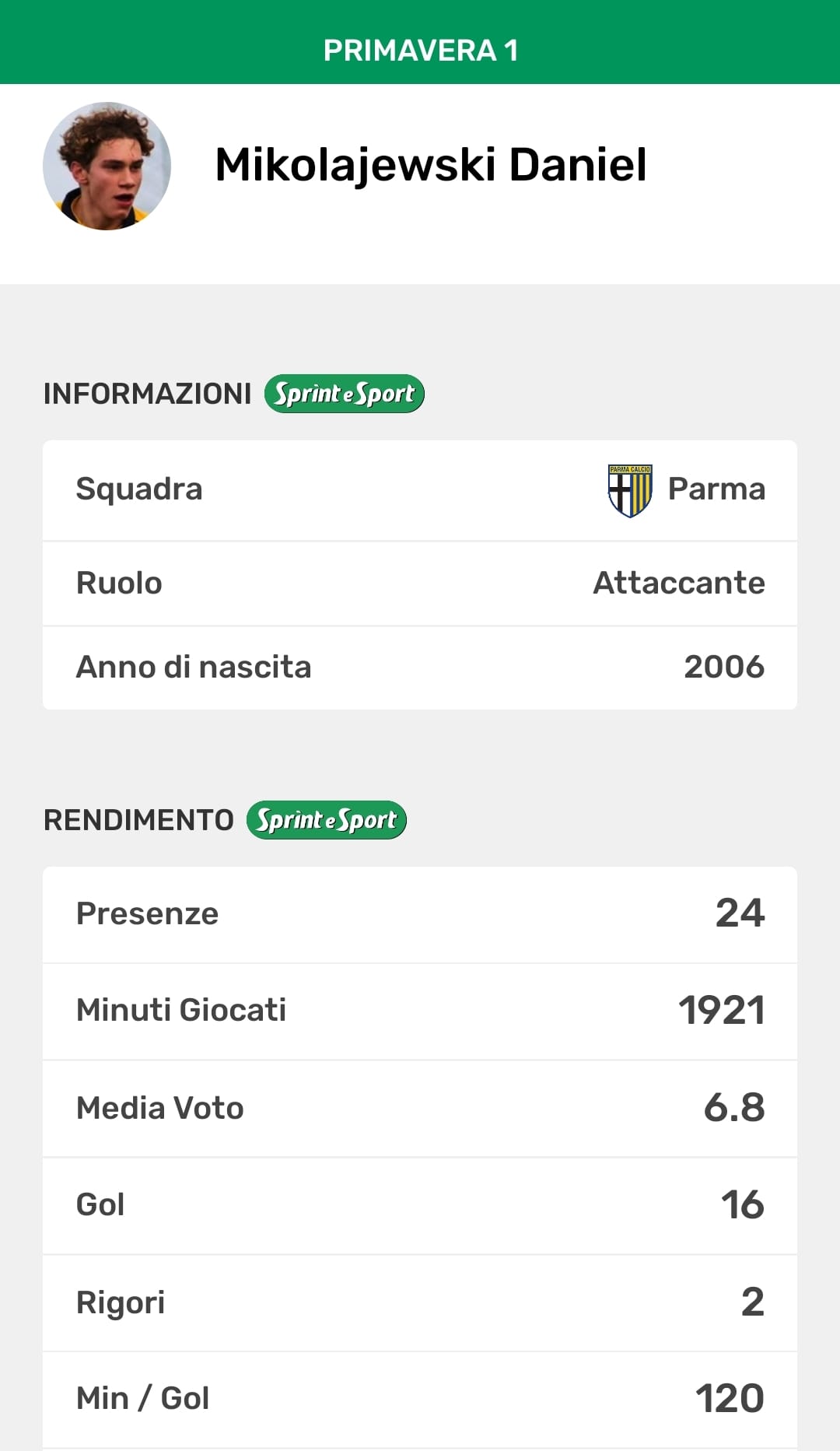
Task: Click the Sprint e Sport logo beside RENDIMENTO
Action: (327, 820)
